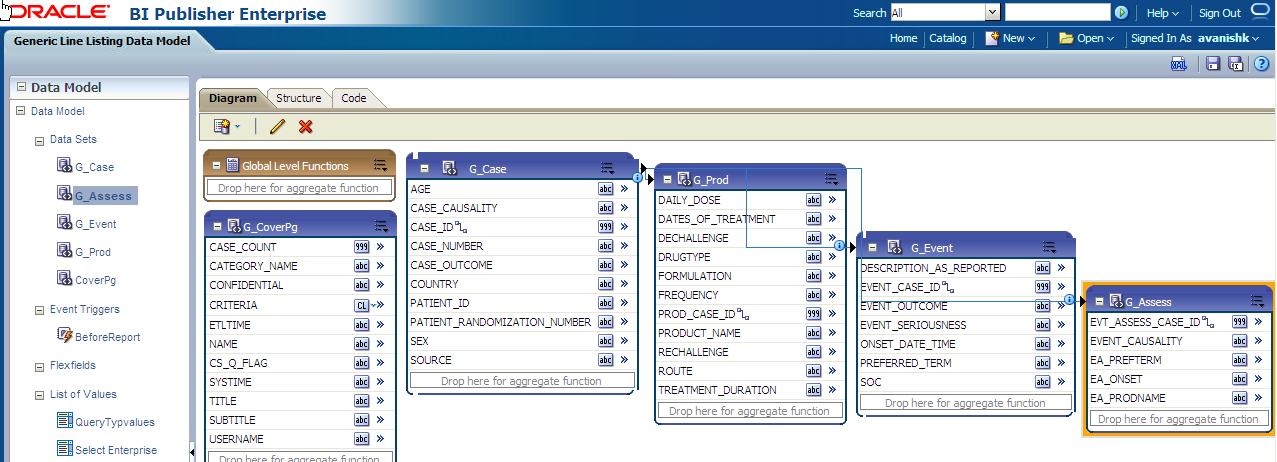Collapse the G_Event group box
The height and width of the screenshot is (462, 1277).
[x=871, y=248]
